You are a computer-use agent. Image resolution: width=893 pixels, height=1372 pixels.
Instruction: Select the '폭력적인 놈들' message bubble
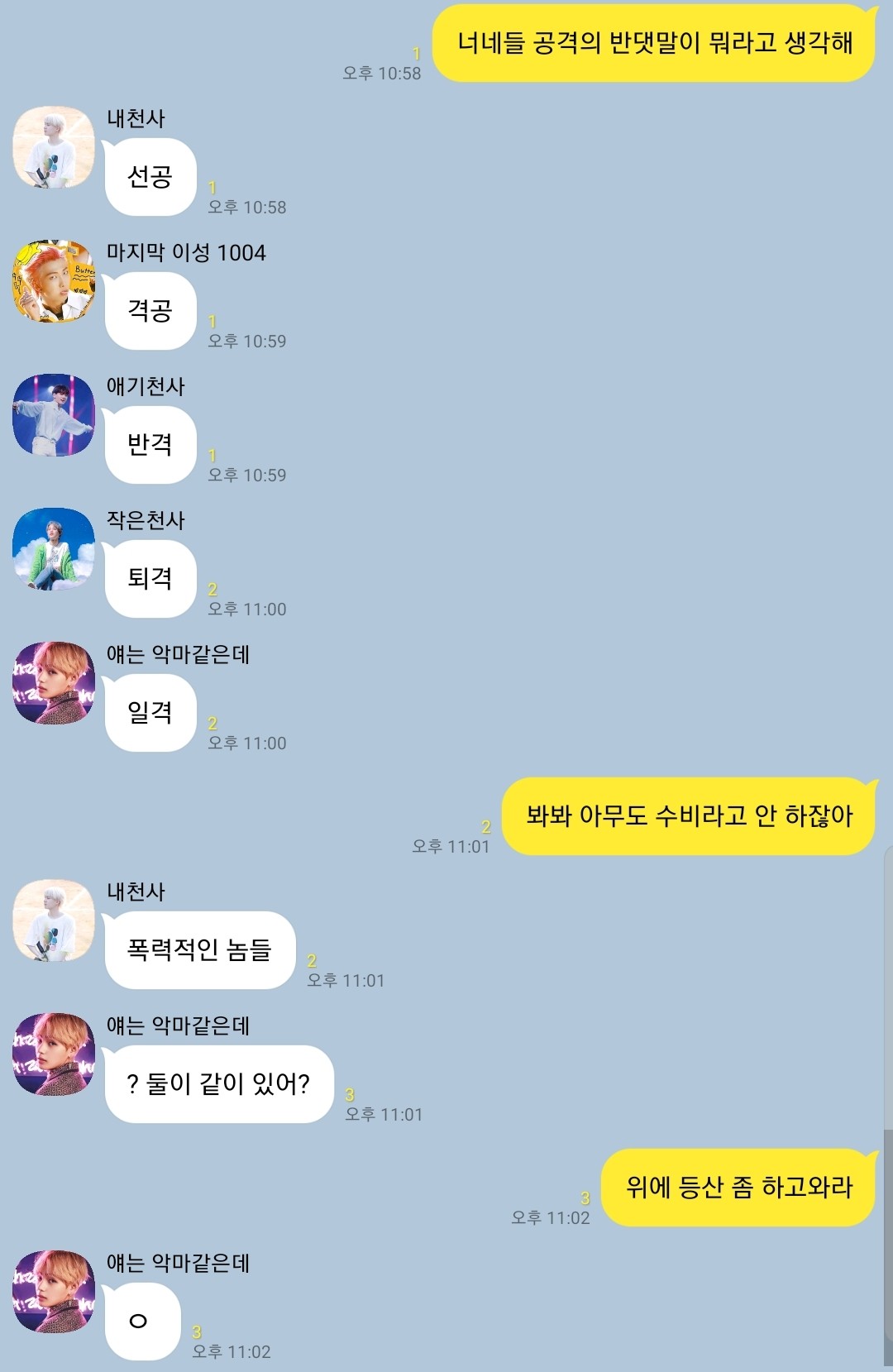click(199, 950)
